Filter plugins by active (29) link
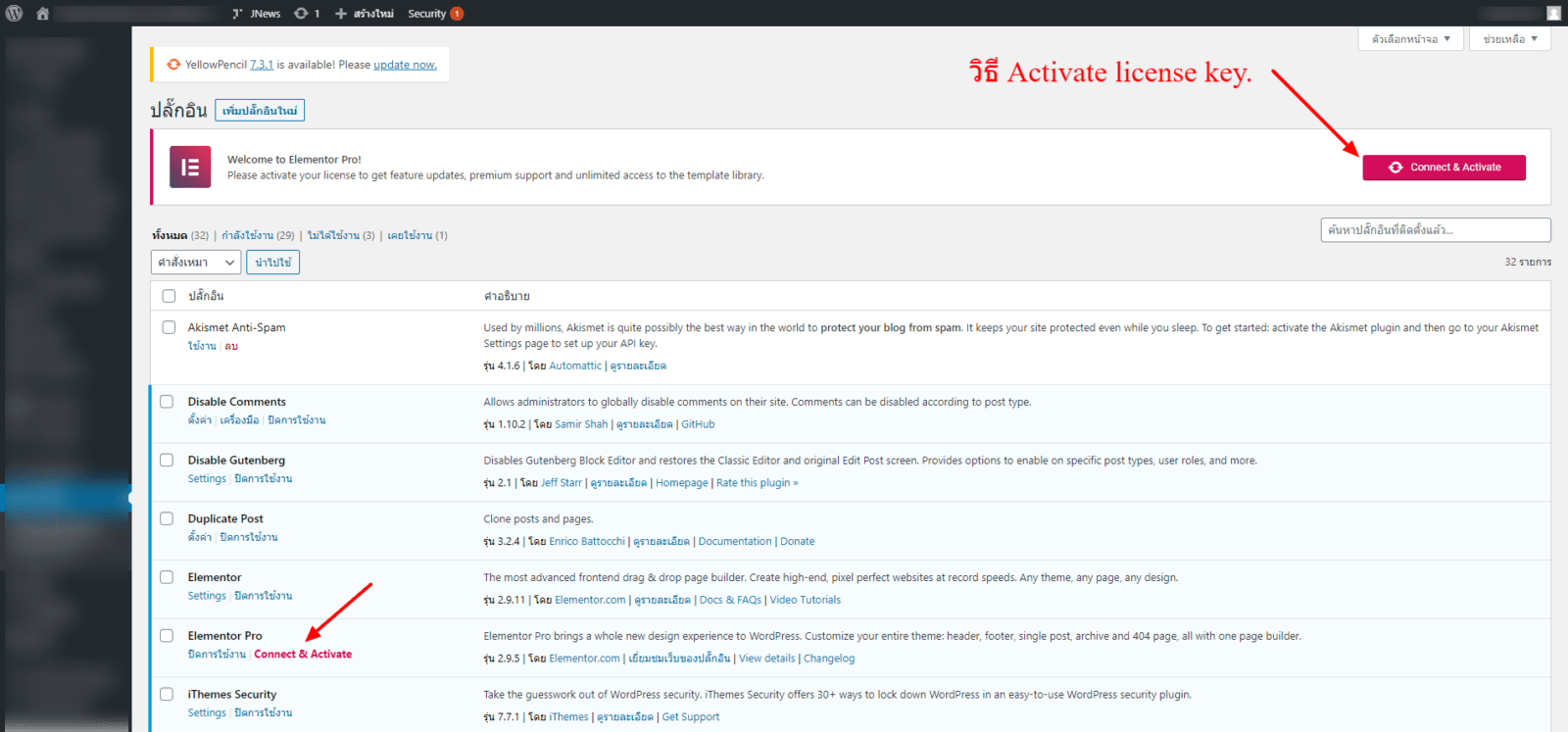 (258, 235)
